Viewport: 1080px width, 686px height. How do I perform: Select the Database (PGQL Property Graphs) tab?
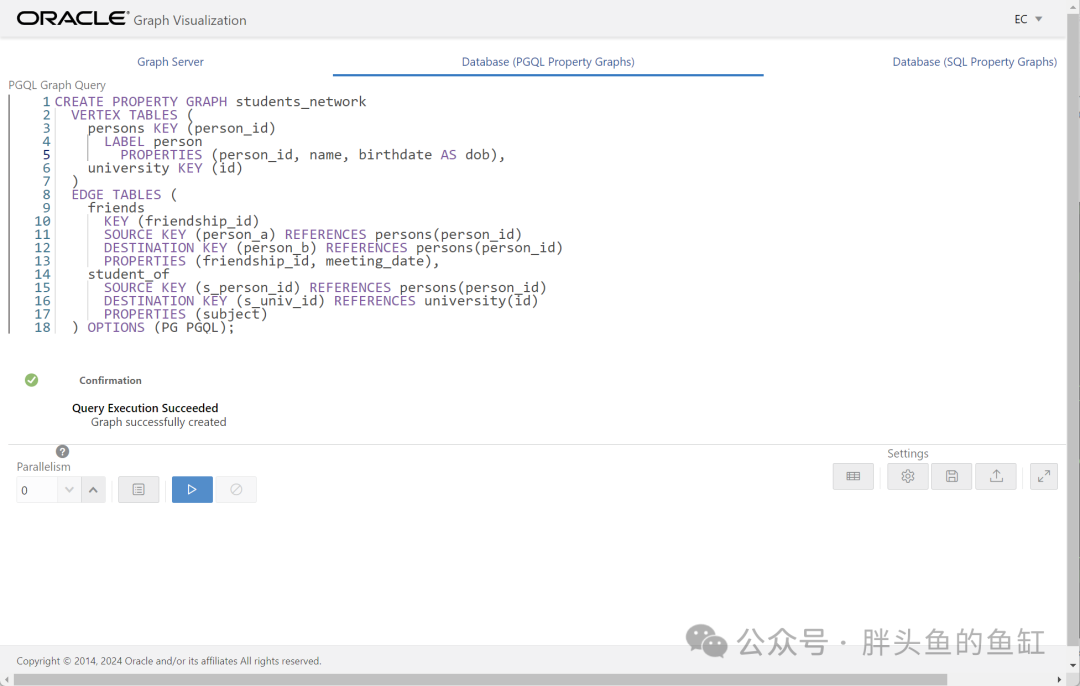548,62
